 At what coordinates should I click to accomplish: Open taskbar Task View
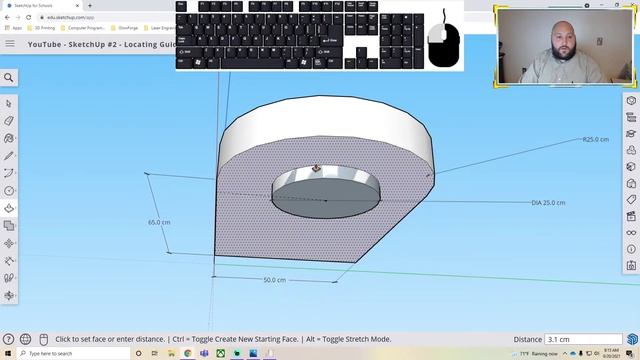point(154,353)
